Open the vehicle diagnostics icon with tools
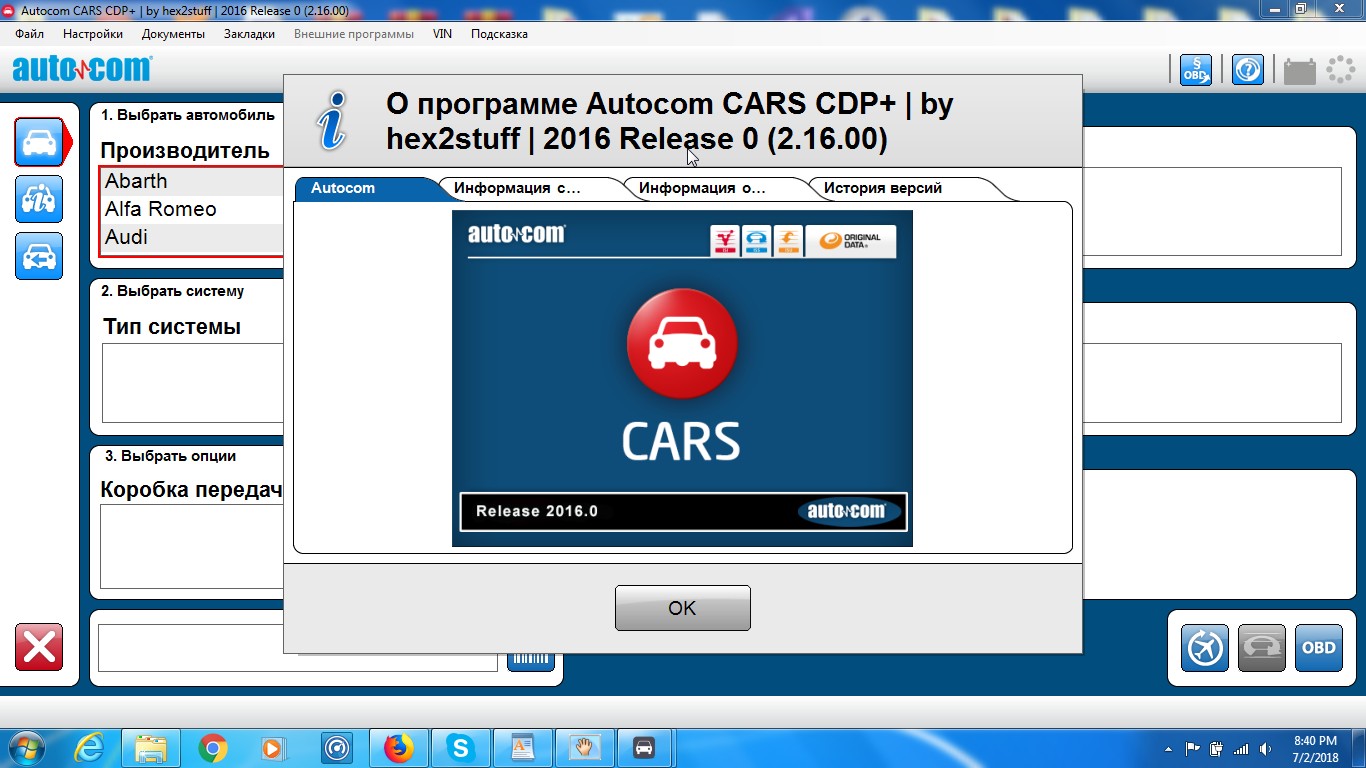 pos(40,199)
